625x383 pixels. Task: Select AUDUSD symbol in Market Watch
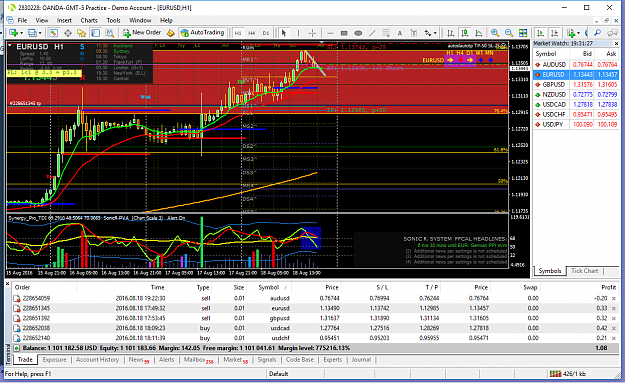pos(554,65)
